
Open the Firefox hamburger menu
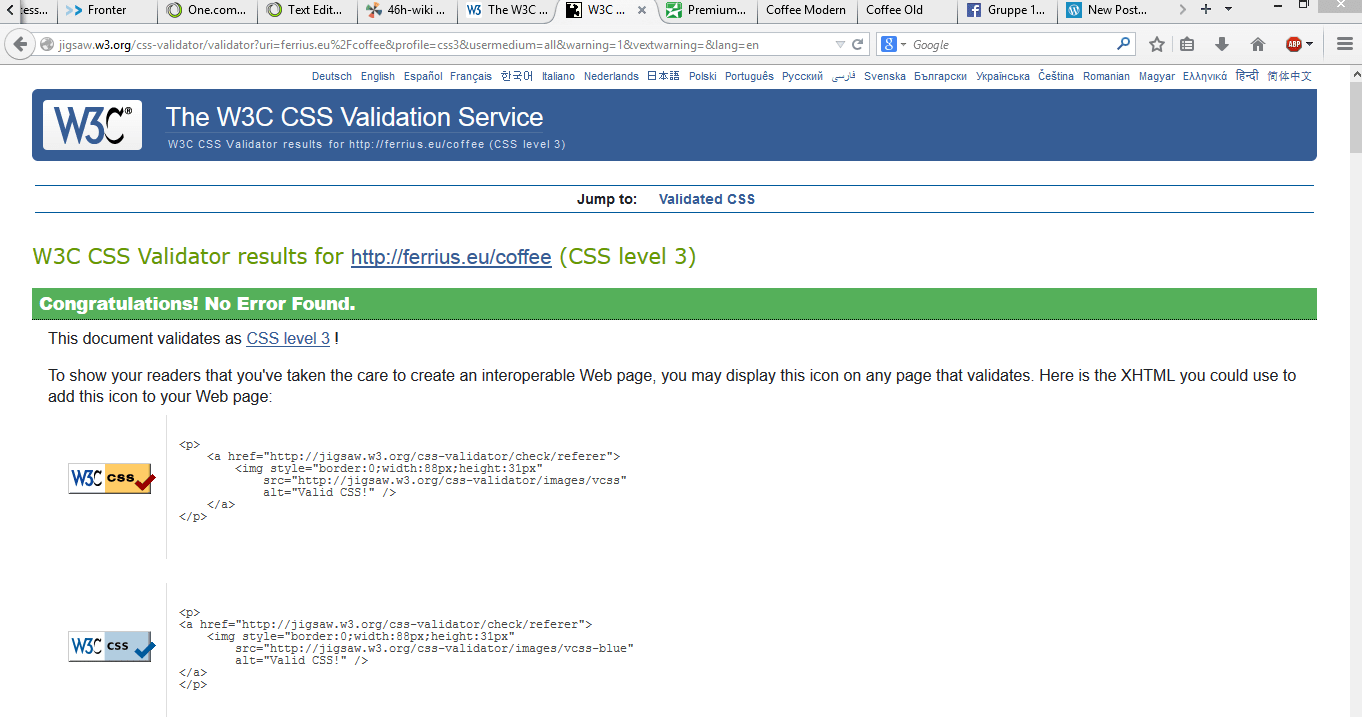click(1344, 45)
